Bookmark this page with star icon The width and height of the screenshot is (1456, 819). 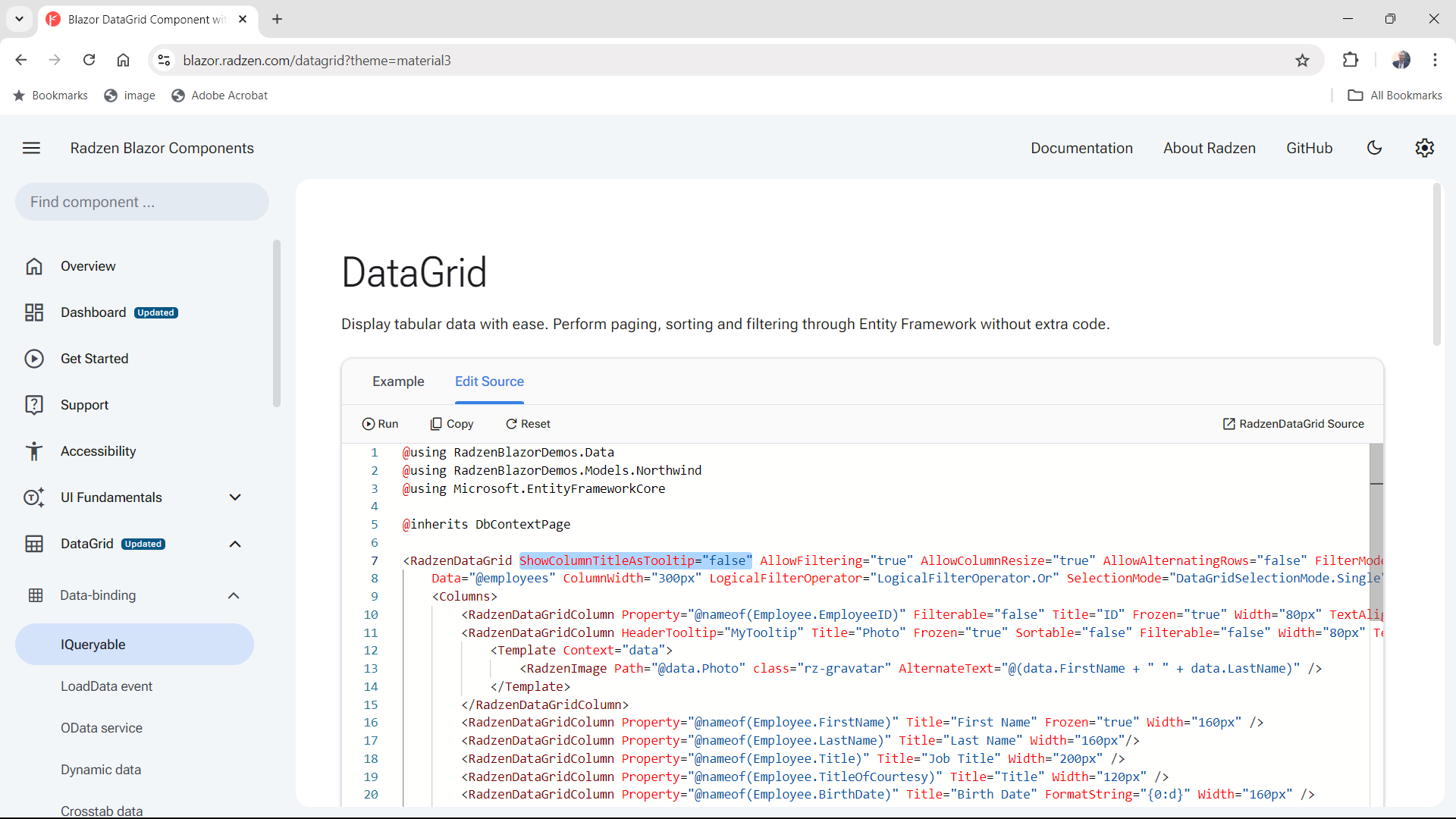pyautogui.click(x=1302, y=60)
